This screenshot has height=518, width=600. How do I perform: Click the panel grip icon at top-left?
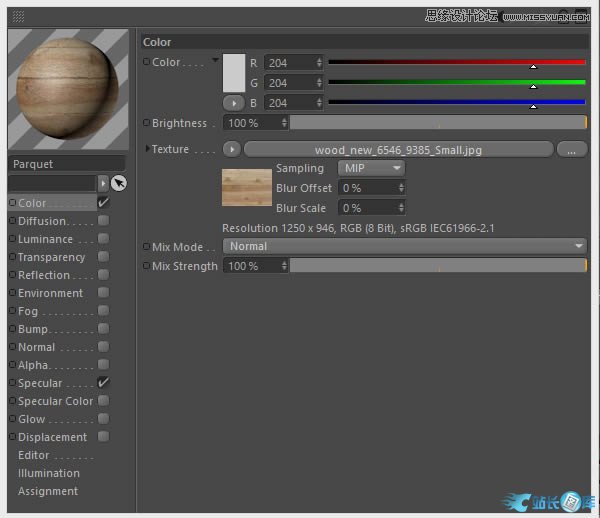[x=18, y=16]
